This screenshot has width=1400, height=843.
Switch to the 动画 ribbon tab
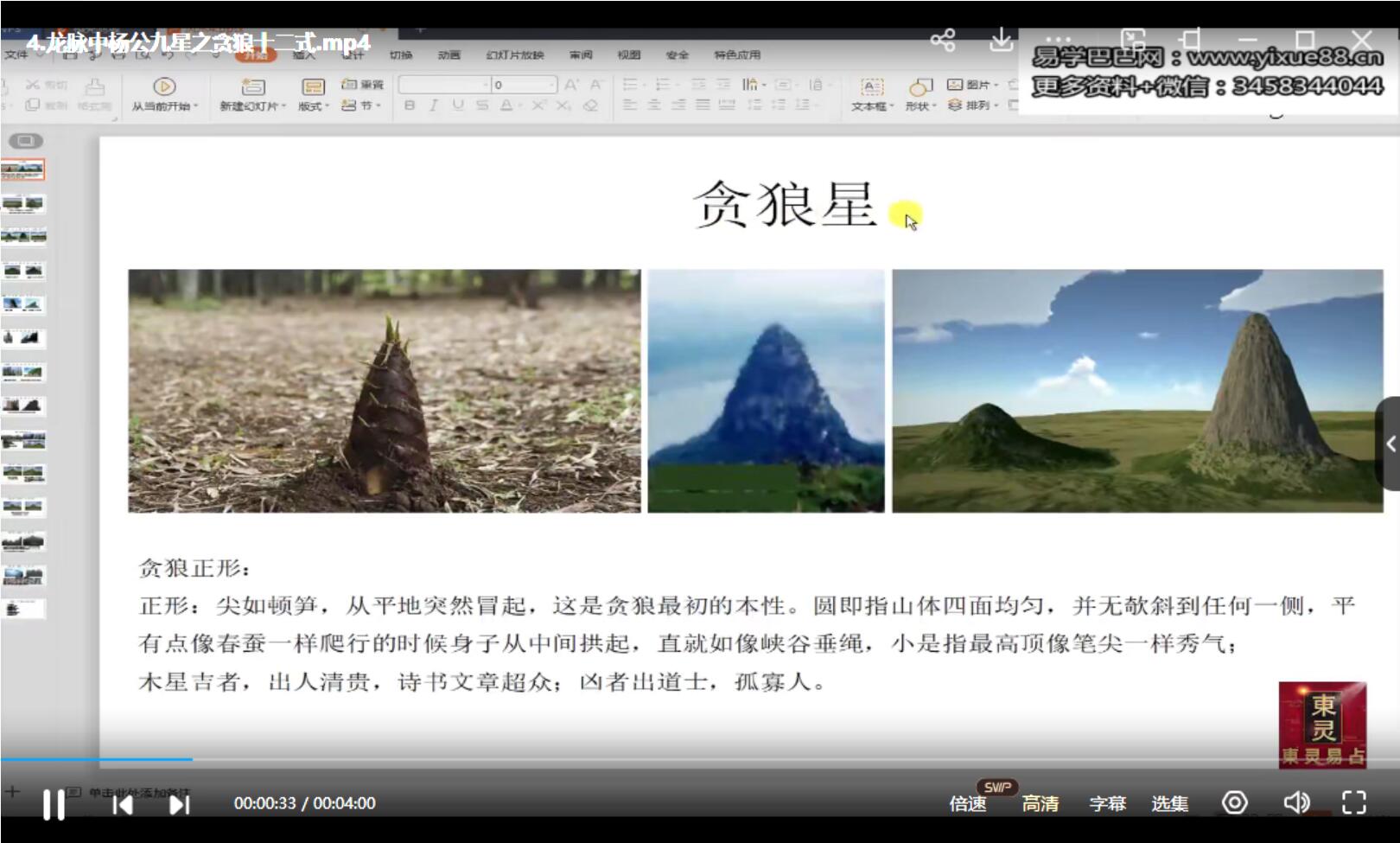[x=450, y=54]
